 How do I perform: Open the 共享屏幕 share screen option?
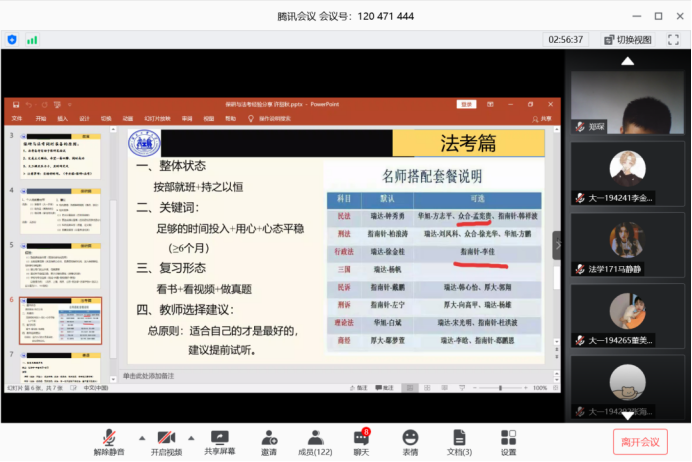219,441
